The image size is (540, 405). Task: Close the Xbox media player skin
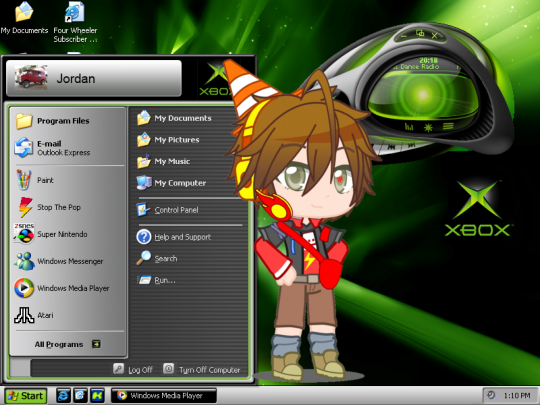click(434, 35)
